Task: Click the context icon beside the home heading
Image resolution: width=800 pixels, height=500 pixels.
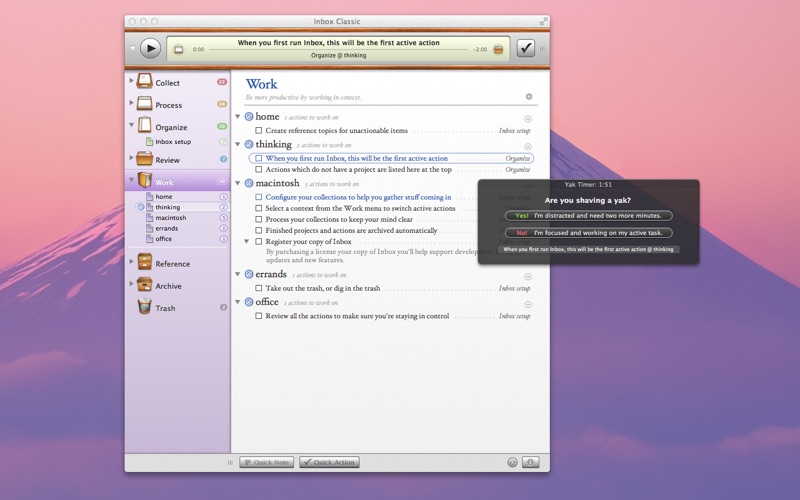Action: 249,117
